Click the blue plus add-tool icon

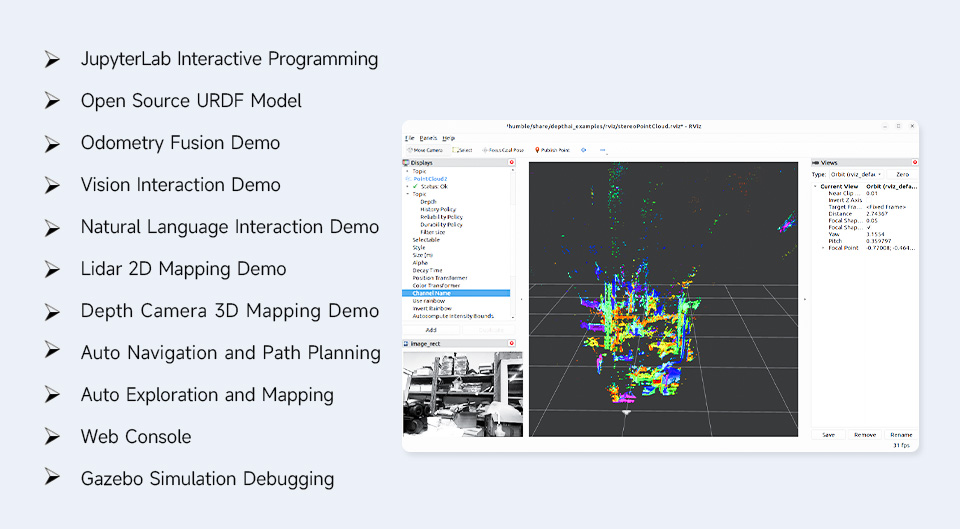[x=583, y=150]
